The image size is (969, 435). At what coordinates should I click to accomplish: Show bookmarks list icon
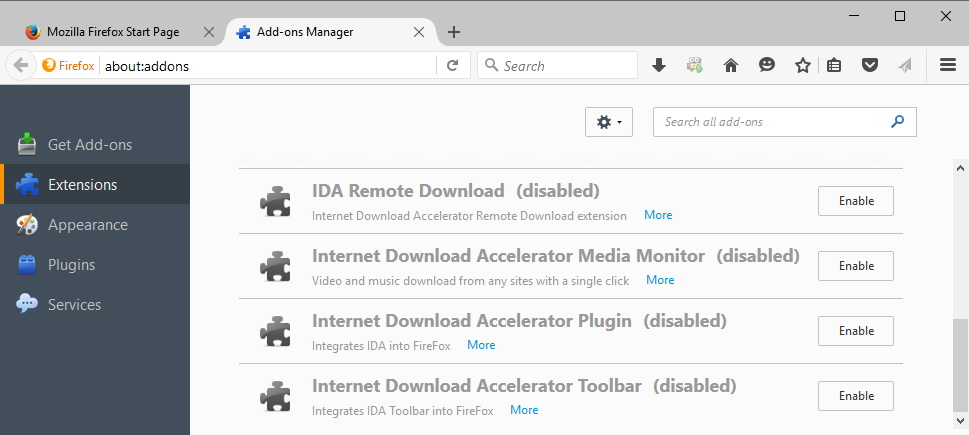tap(834, 65)
